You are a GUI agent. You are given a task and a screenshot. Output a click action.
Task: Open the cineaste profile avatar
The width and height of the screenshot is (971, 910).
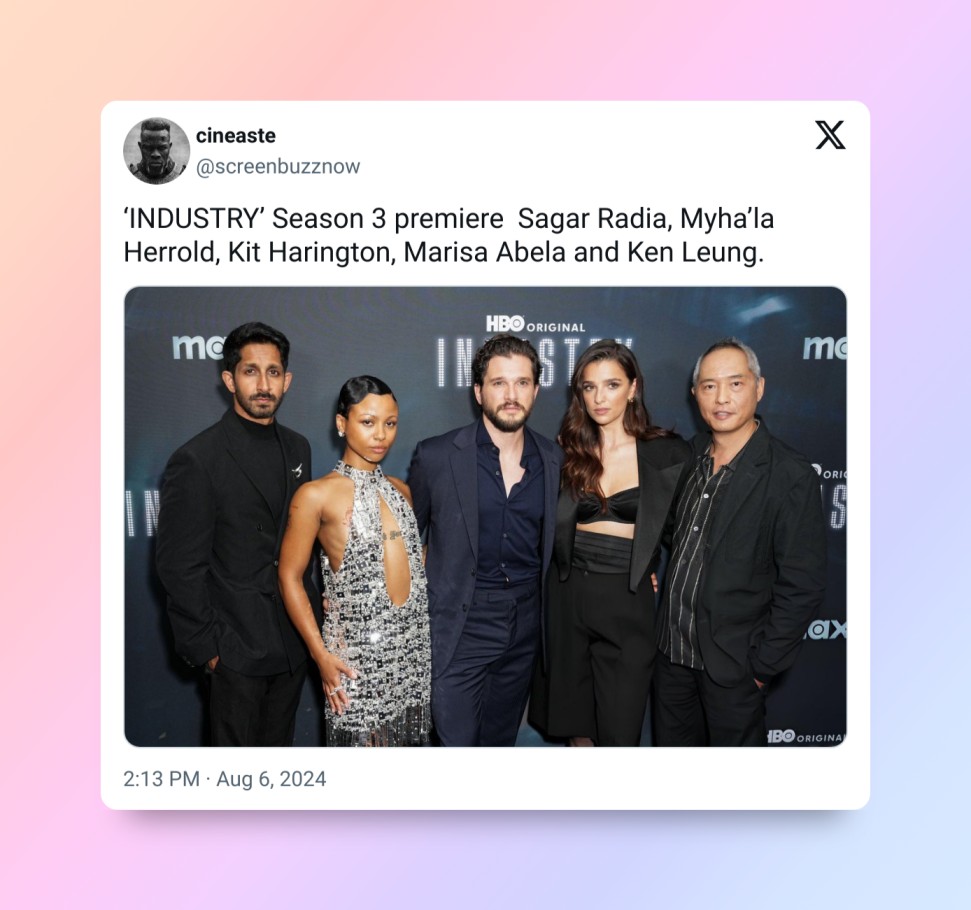pos(157,151)
